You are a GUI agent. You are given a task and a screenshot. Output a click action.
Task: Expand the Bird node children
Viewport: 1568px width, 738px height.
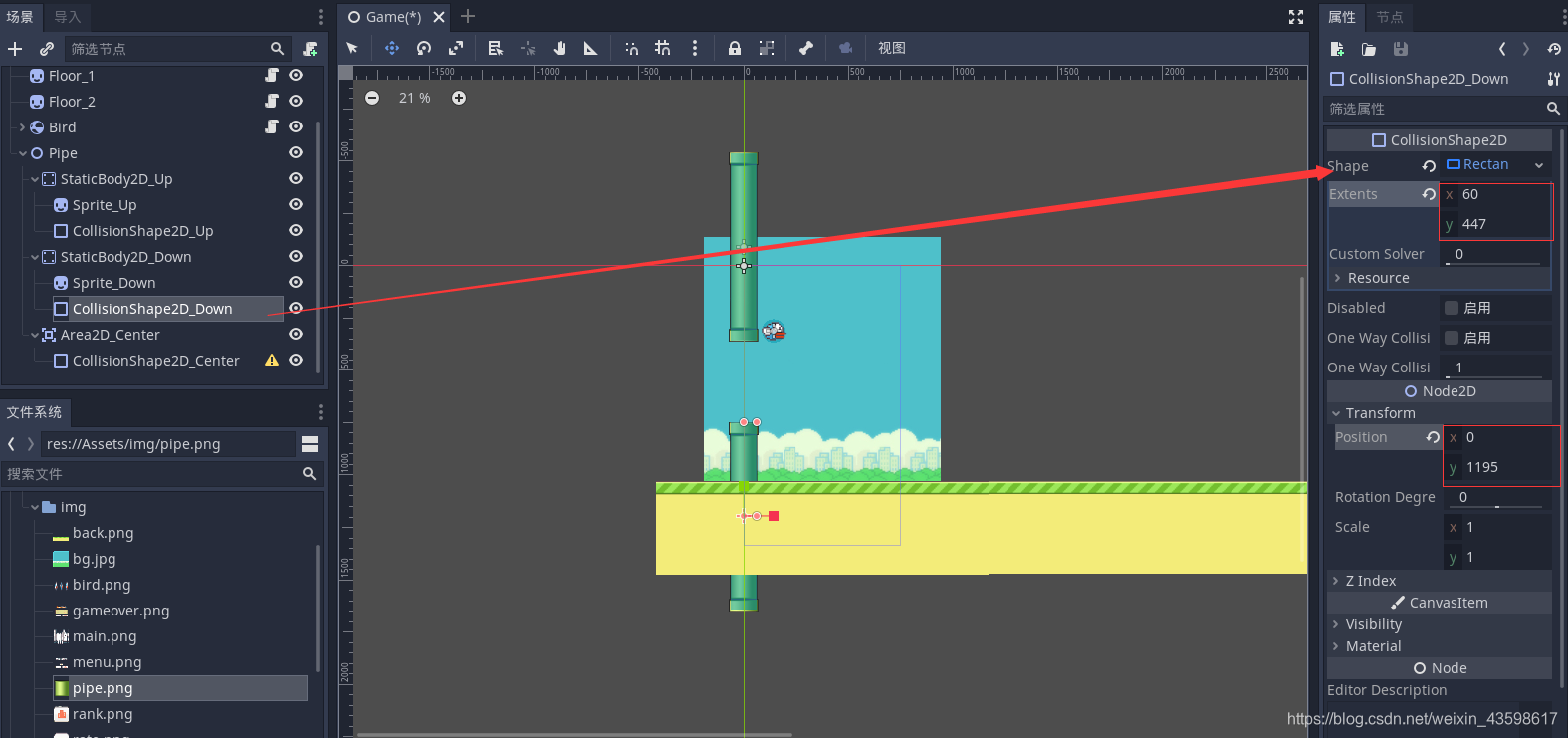[x=22, y=127]
